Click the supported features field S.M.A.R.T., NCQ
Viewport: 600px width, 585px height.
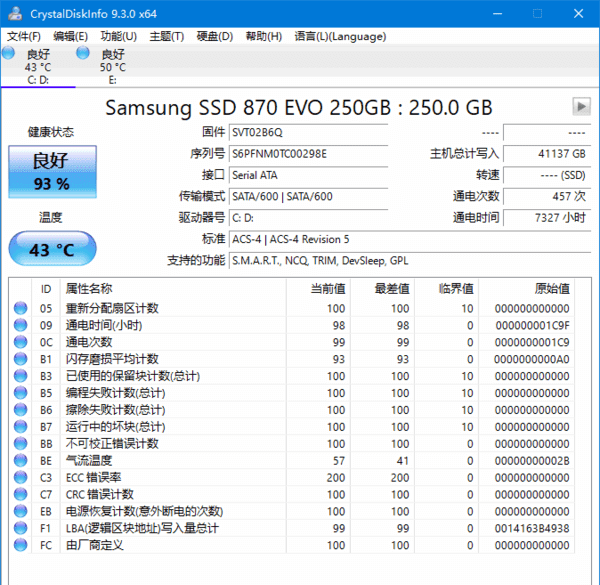410,261
